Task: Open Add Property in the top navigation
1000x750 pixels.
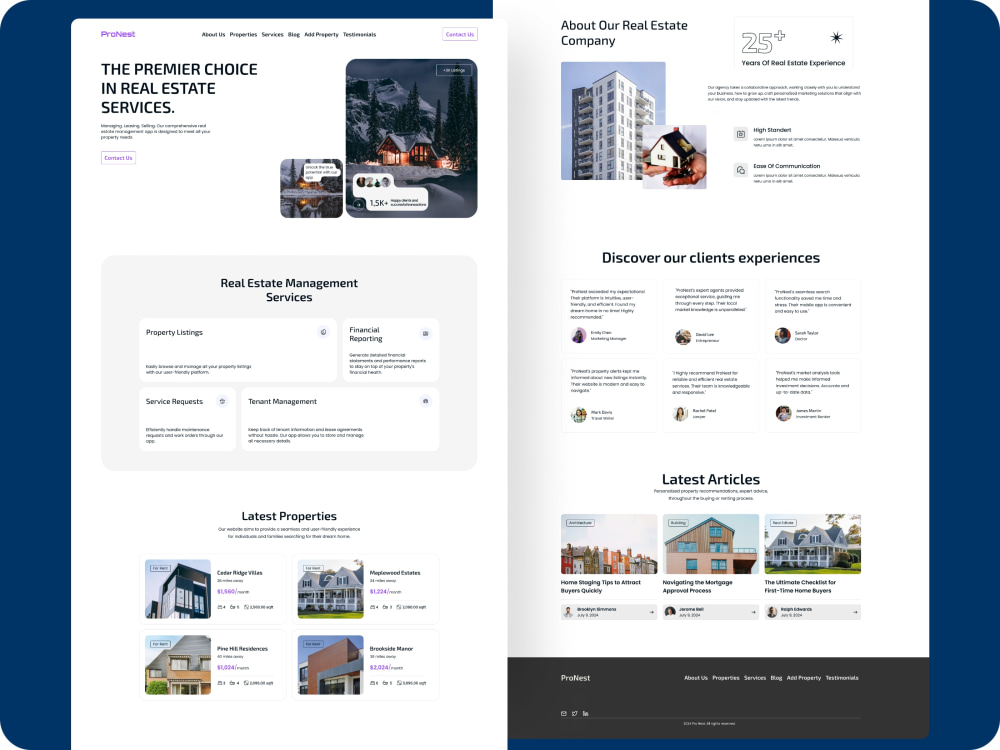Action: [321, 34]
